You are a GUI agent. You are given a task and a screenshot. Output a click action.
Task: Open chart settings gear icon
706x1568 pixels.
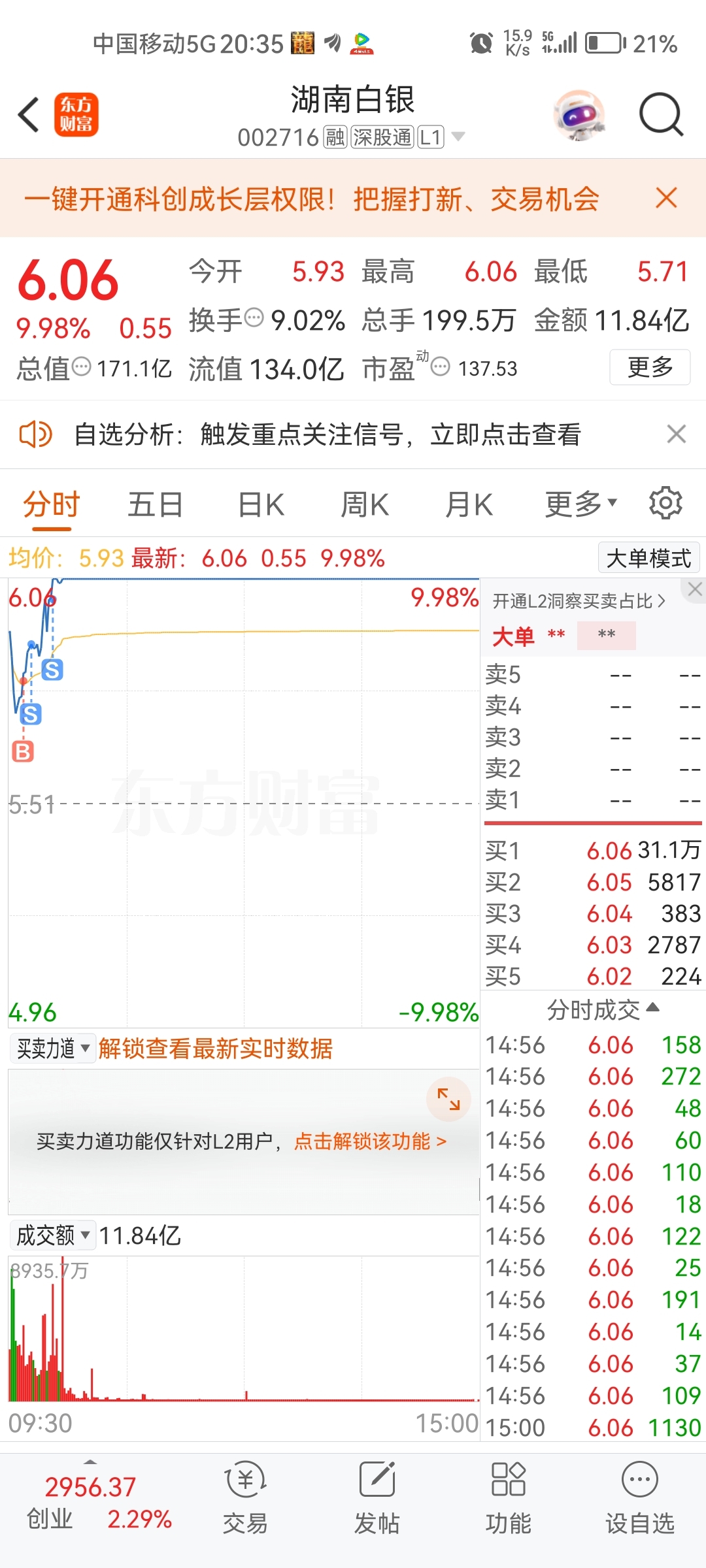(665, 503)
